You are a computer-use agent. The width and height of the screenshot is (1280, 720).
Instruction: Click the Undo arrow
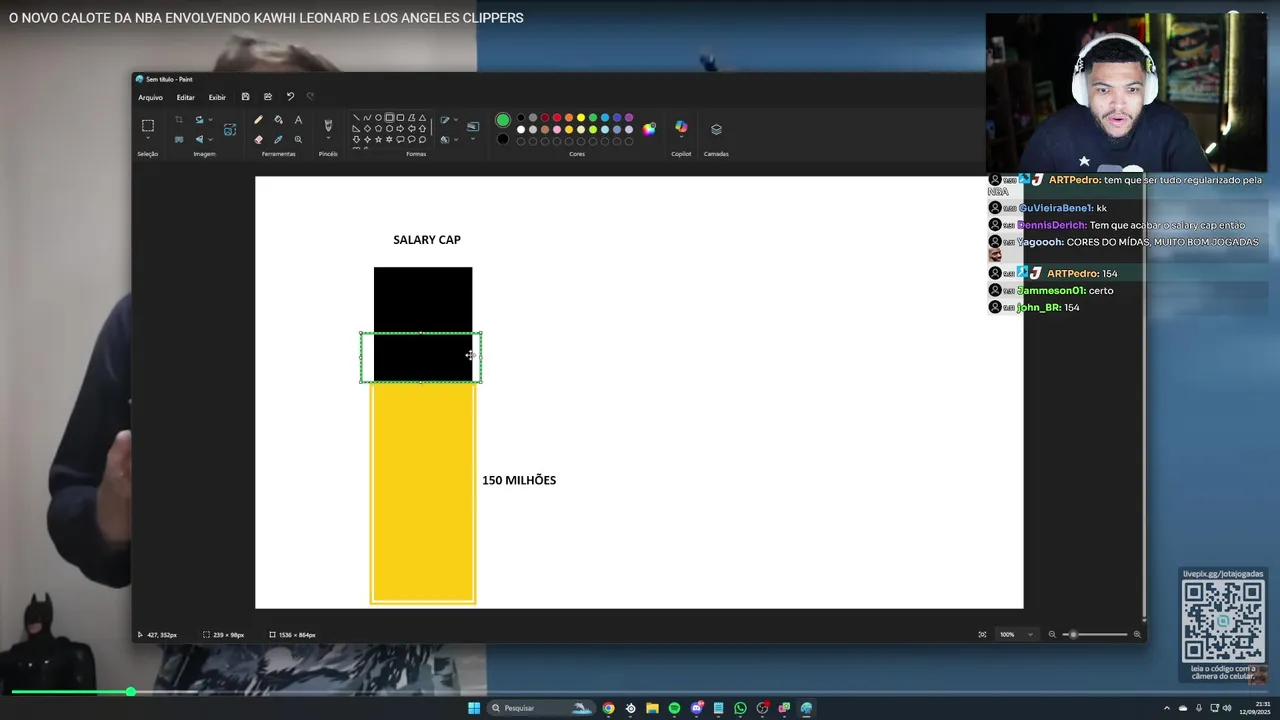click(x=290, y=97)
